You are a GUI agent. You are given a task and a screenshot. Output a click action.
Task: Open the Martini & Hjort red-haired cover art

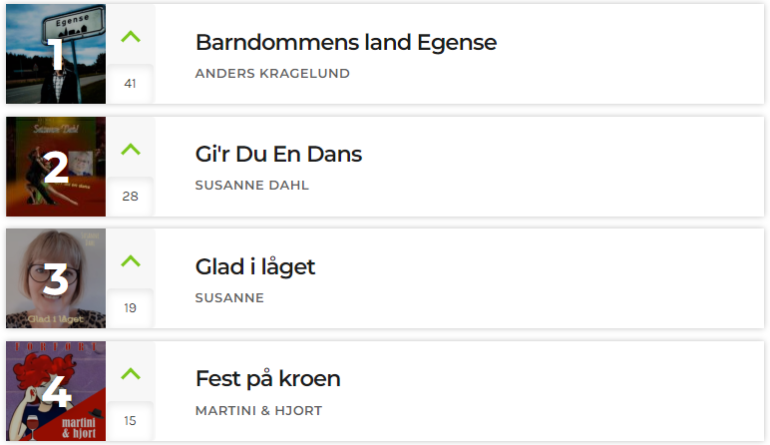click(x=56, y=391)
